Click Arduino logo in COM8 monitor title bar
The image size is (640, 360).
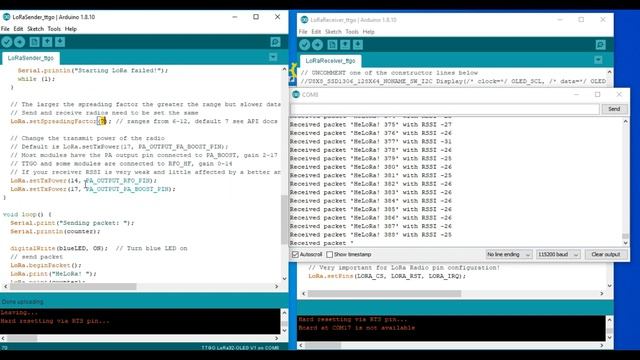(x=296, y=94)
